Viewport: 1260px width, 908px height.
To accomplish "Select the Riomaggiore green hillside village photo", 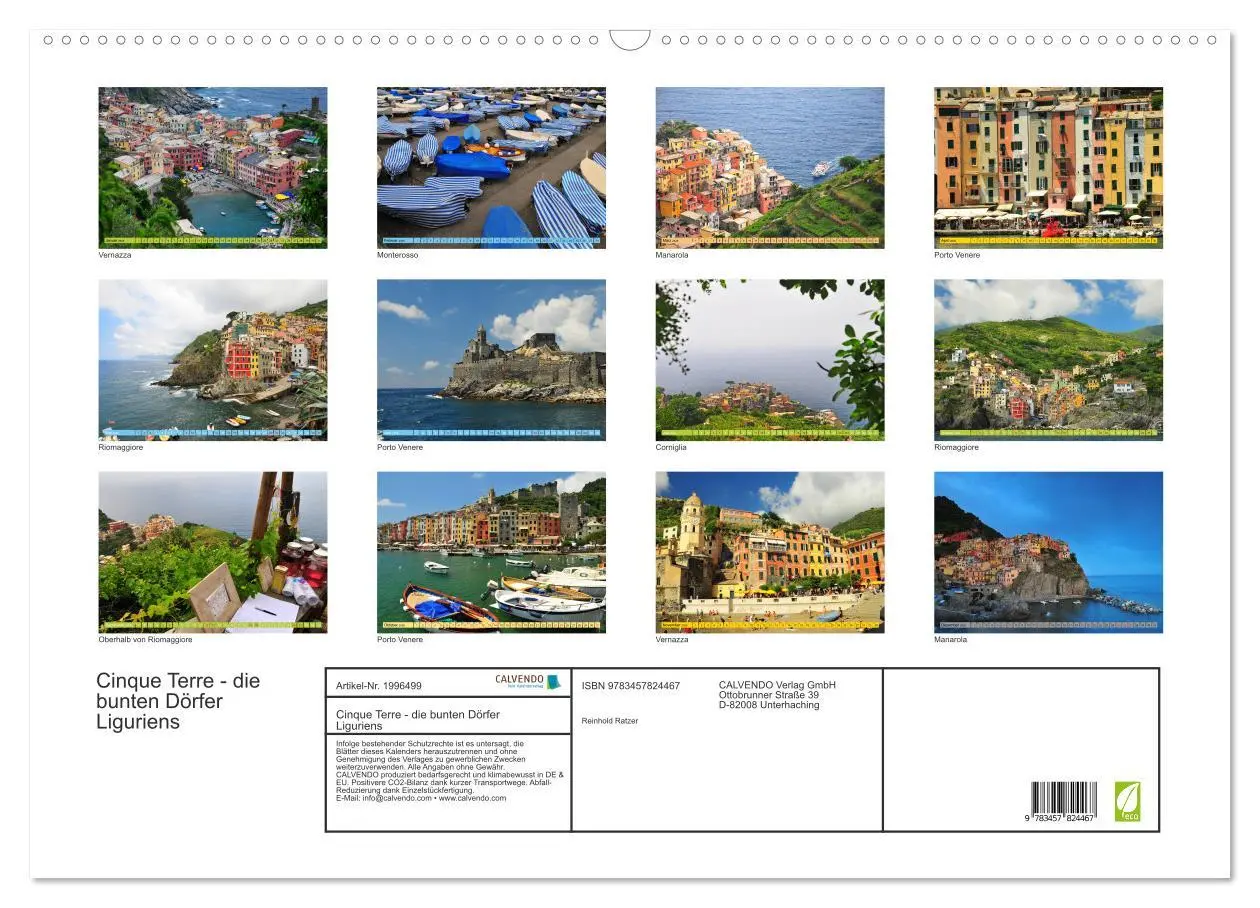I will pyautogui.click(x=1049, y=360).
